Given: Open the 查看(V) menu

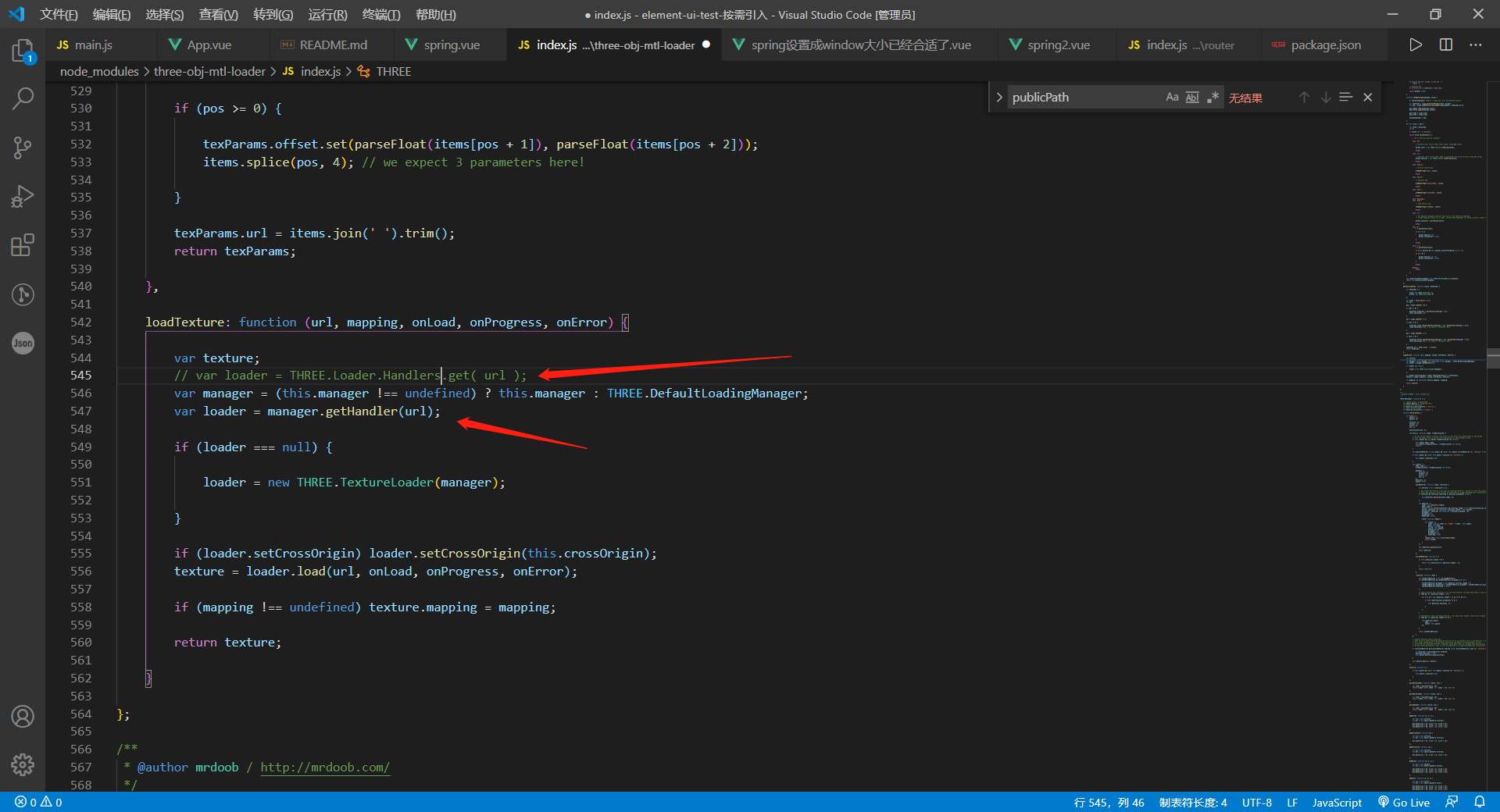Looking at the screenshot, I should [219, 15].
